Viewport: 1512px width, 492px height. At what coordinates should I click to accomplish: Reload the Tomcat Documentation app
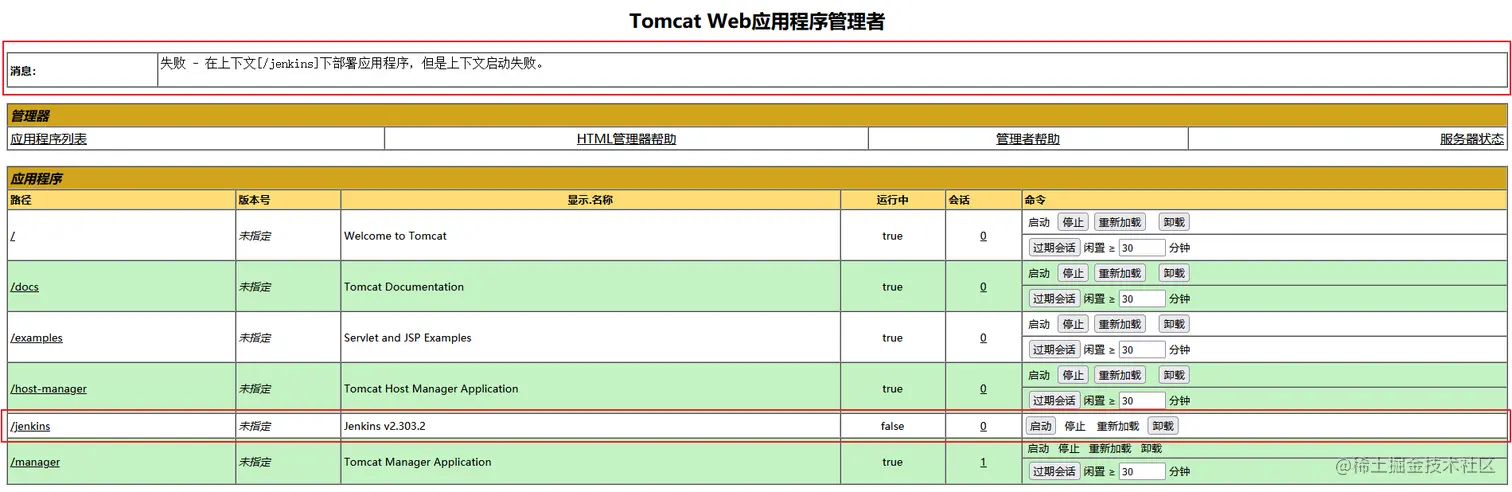click(1120, 273)
